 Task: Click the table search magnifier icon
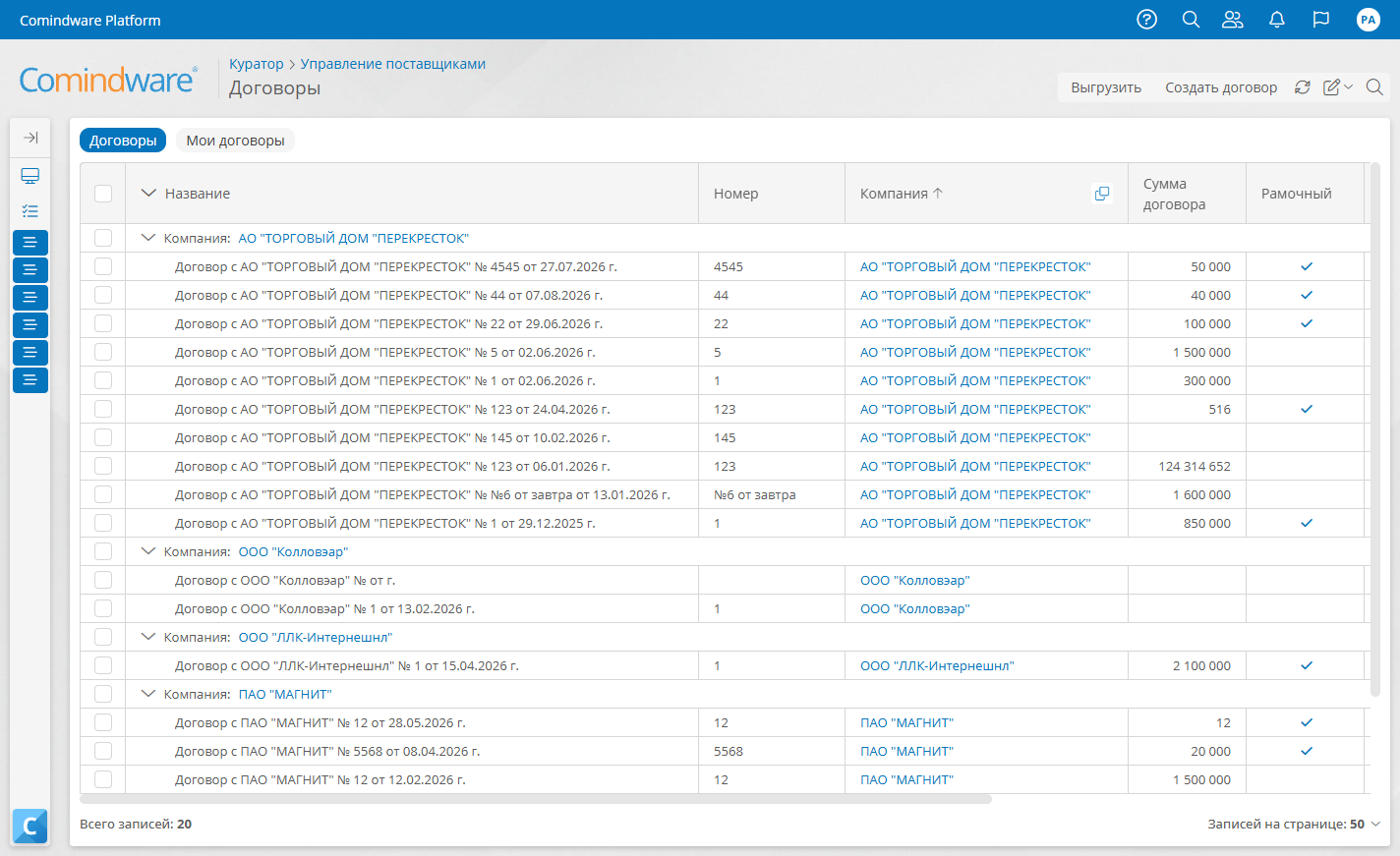click(1375, 86)
